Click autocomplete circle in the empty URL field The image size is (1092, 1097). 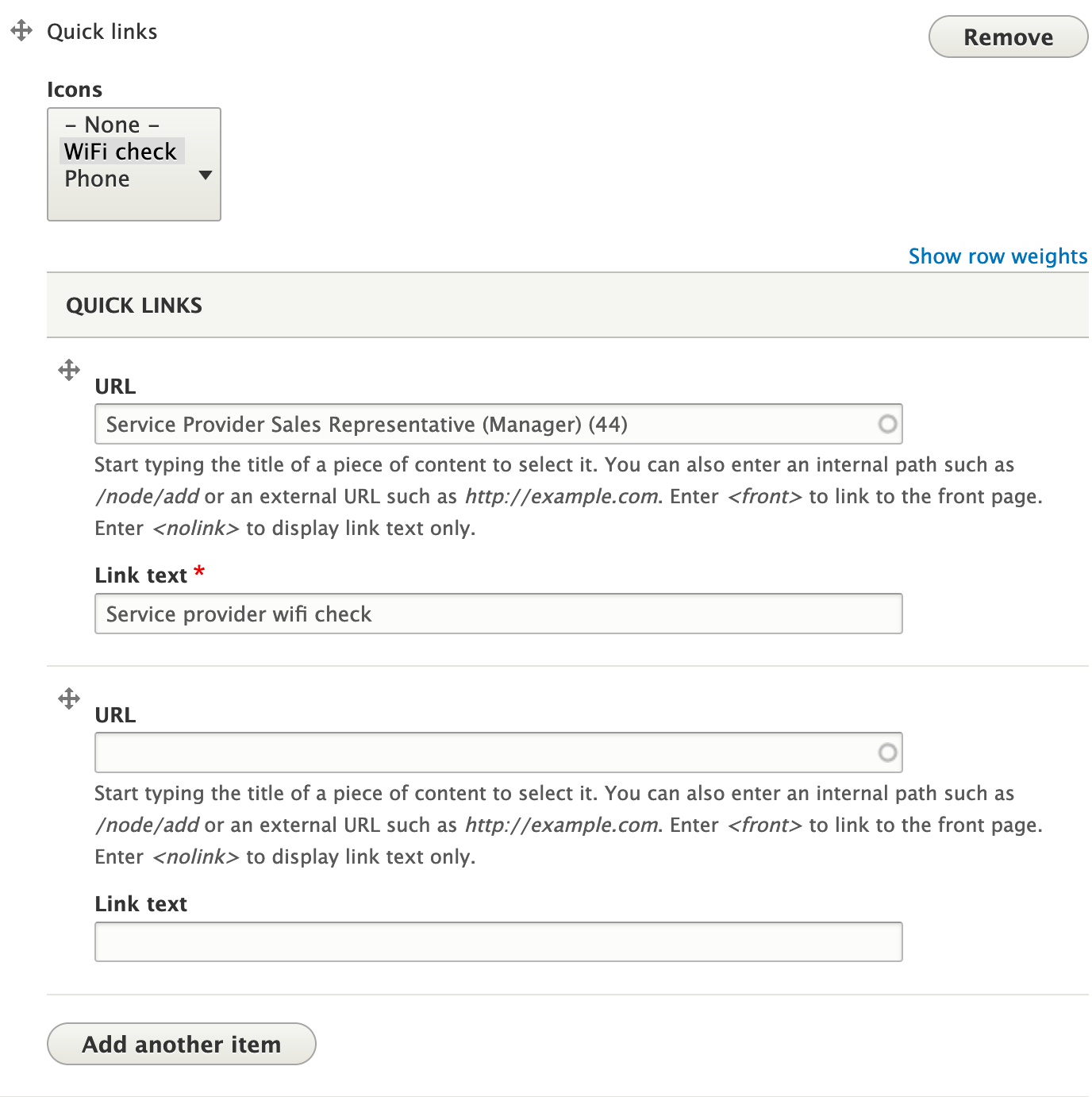pos(887,753)
